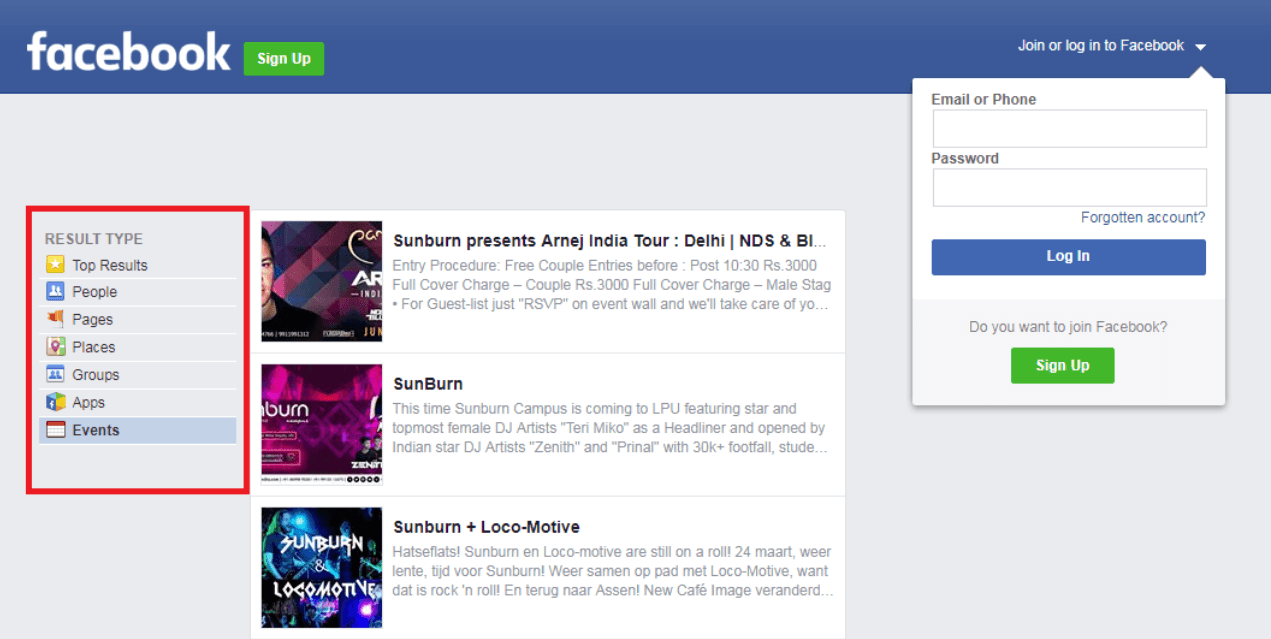Click the star icon beside Top Results
This screenshot has width=1271, height=639.
[x=55, y=265]
